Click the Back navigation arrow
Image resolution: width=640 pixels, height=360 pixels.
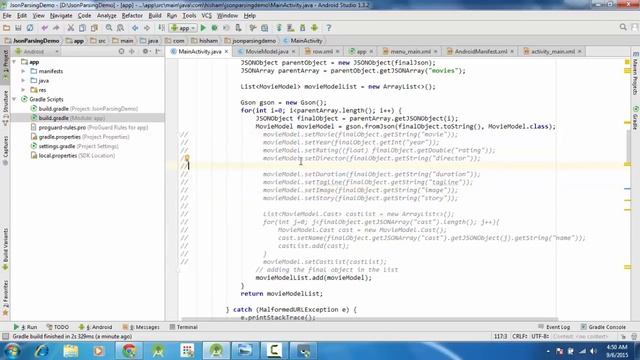tap(135, 28)
